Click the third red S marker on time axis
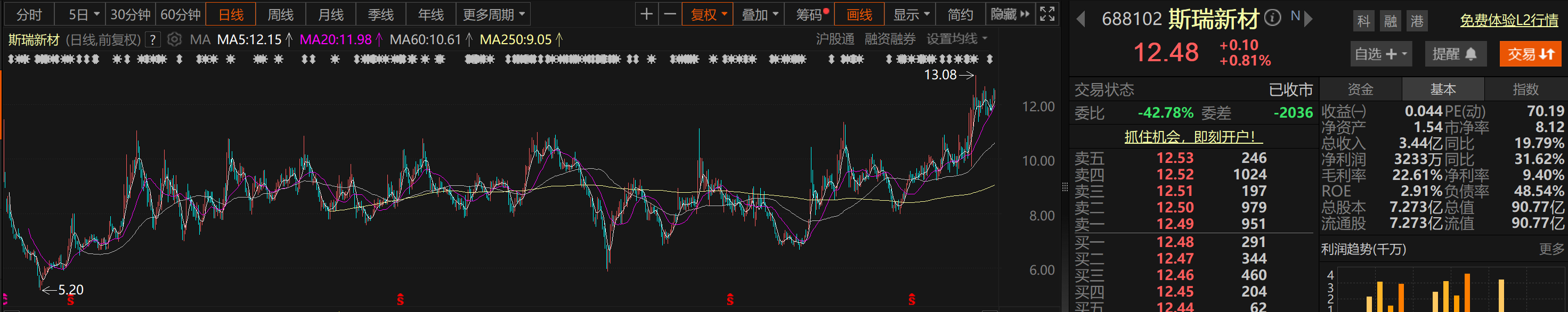 click(x=730, y=300)
